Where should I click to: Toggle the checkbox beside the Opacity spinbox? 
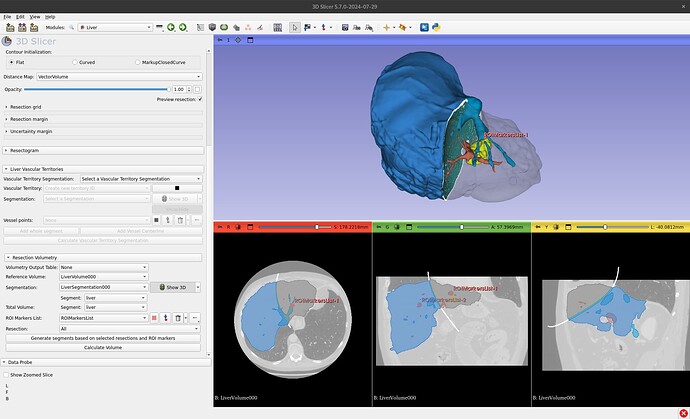(x=198, y=89)
